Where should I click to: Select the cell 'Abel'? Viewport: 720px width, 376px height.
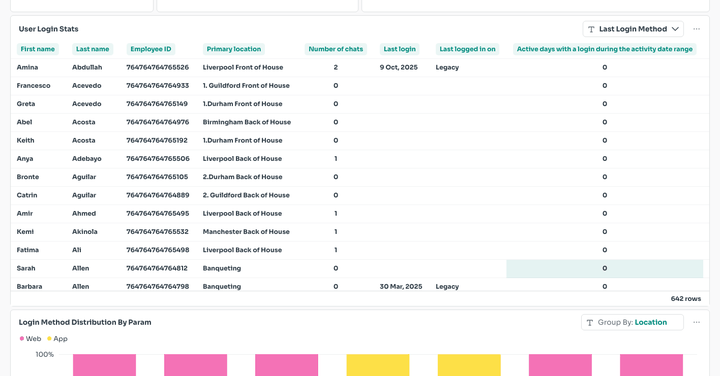coord(24,122)
